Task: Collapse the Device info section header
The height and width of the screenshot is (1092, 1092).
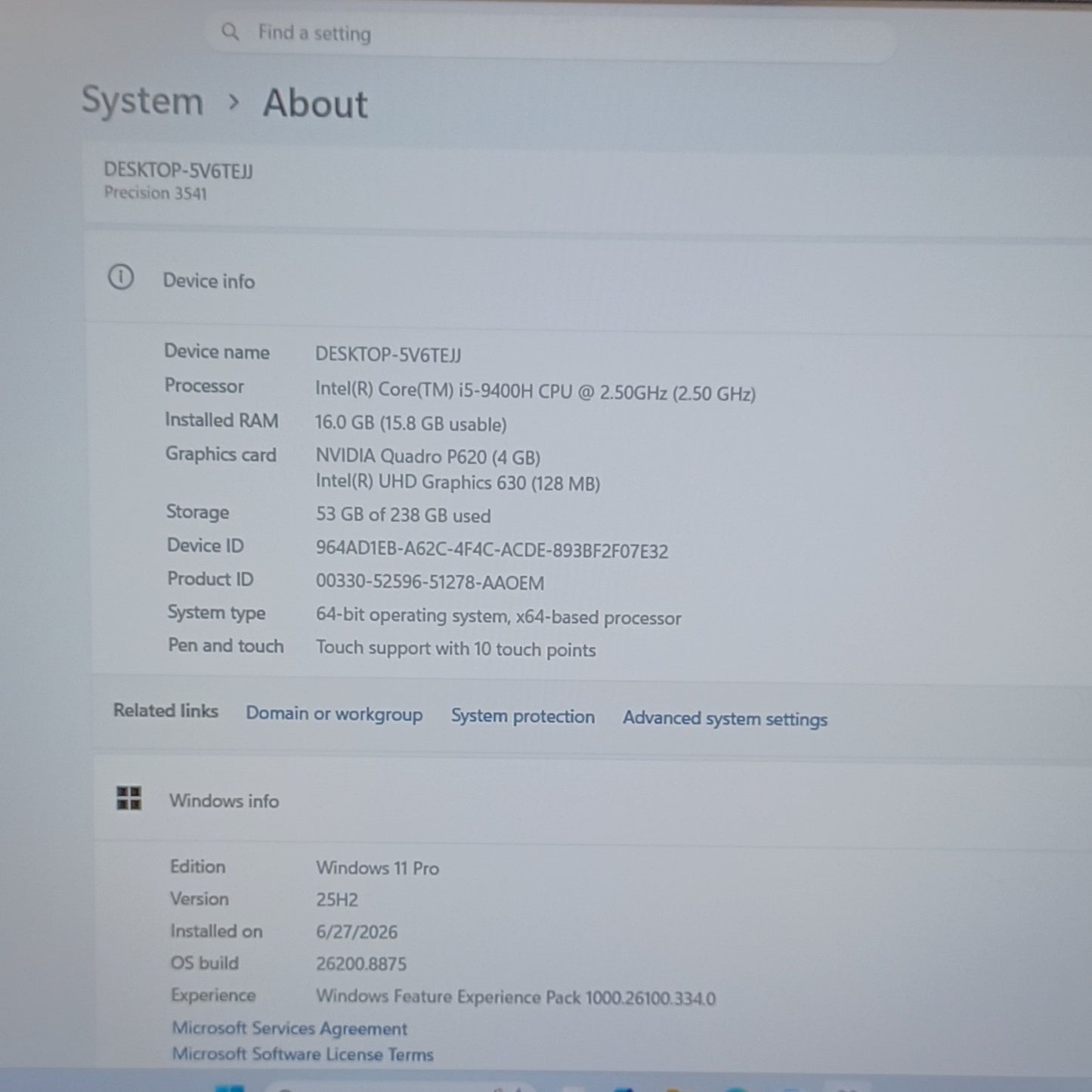Action: pyautogui.click(x=587, y=281)
